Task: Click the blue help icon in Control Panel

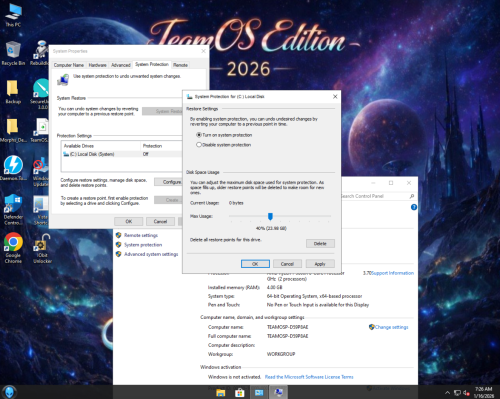Action: pos(414,207)
